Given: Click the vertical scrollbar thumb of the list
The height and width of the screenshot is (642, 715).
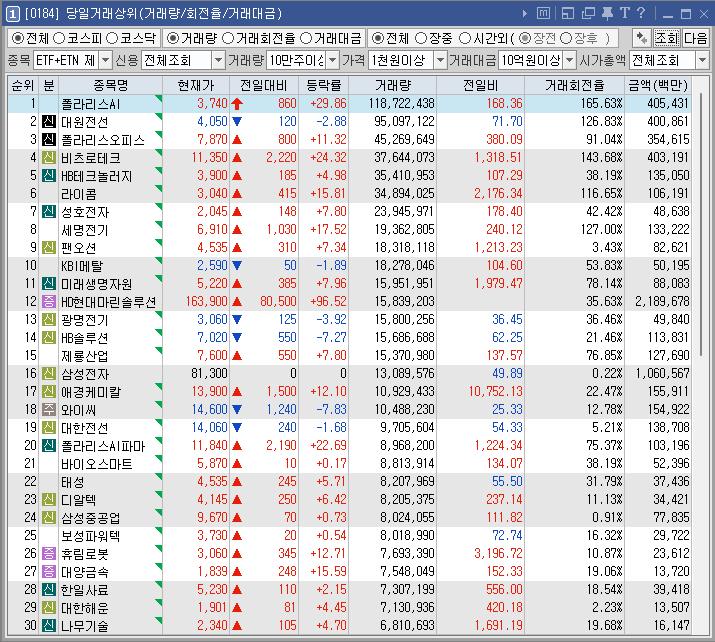Looking at the screenshot, I should (x=701, y=223).
